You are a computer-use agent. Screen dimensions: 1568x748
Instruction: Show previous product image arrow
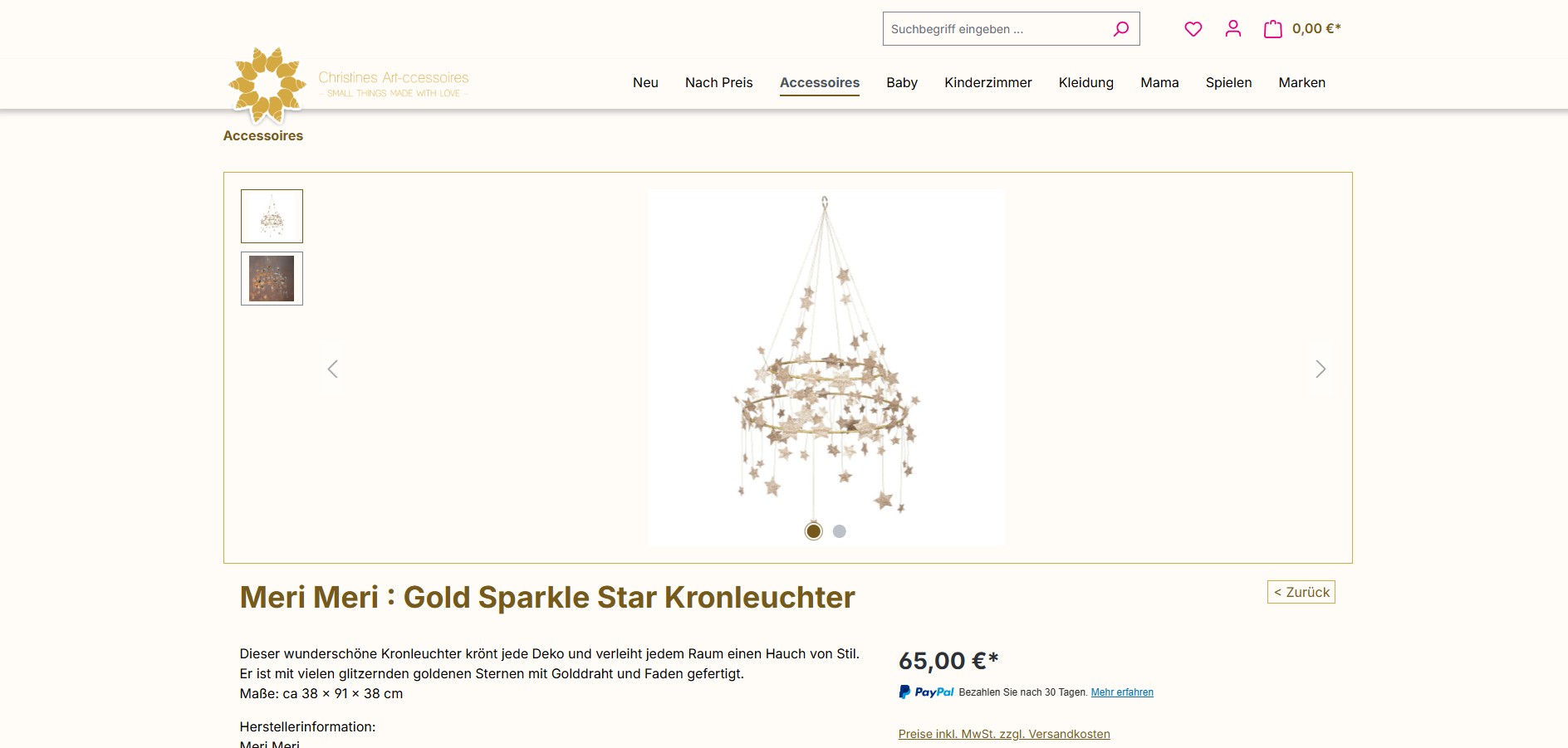click(333, 369)
